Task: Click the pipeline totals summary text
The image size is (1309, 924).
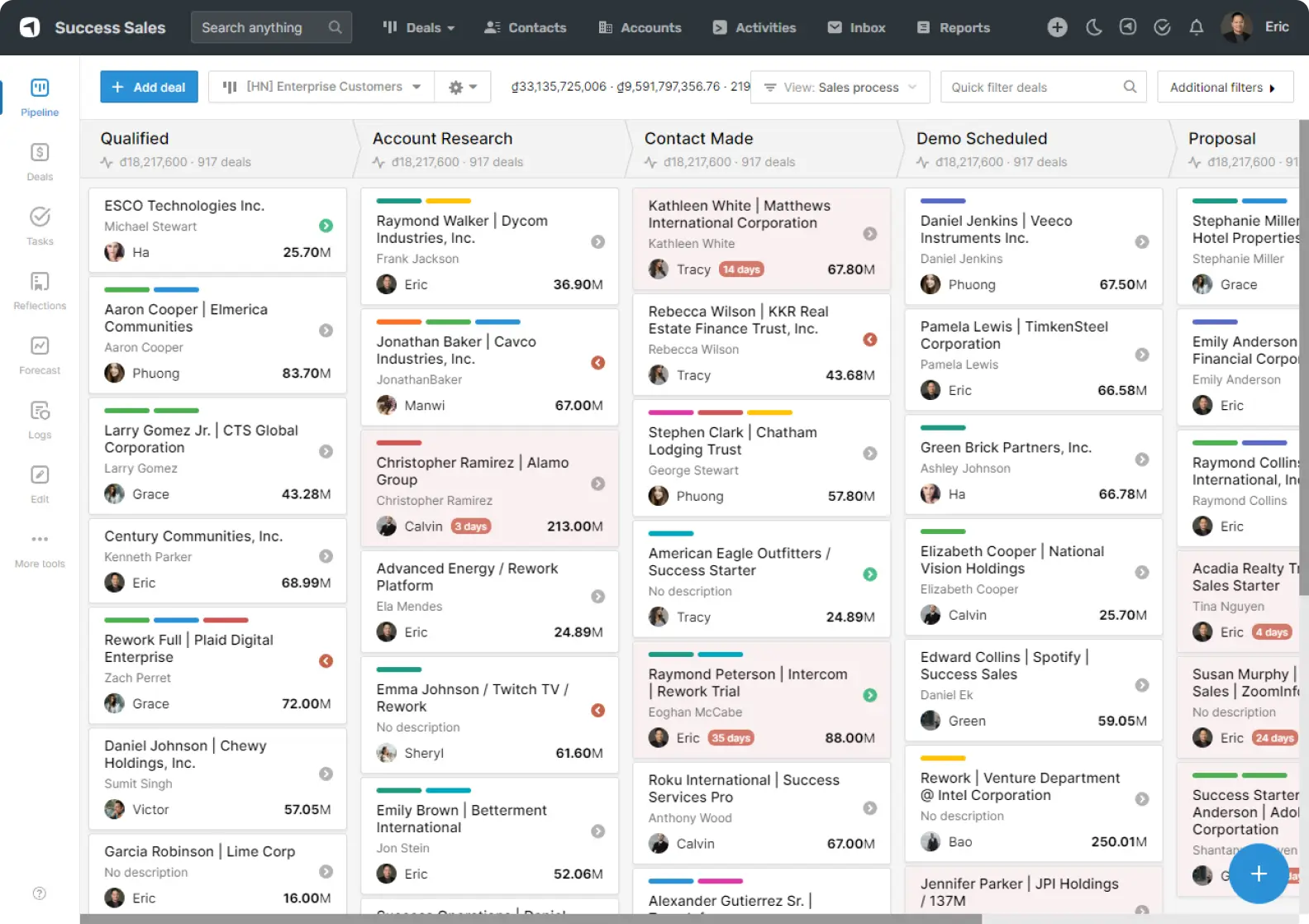Action: pyautogui.click(x=631, y=87)
